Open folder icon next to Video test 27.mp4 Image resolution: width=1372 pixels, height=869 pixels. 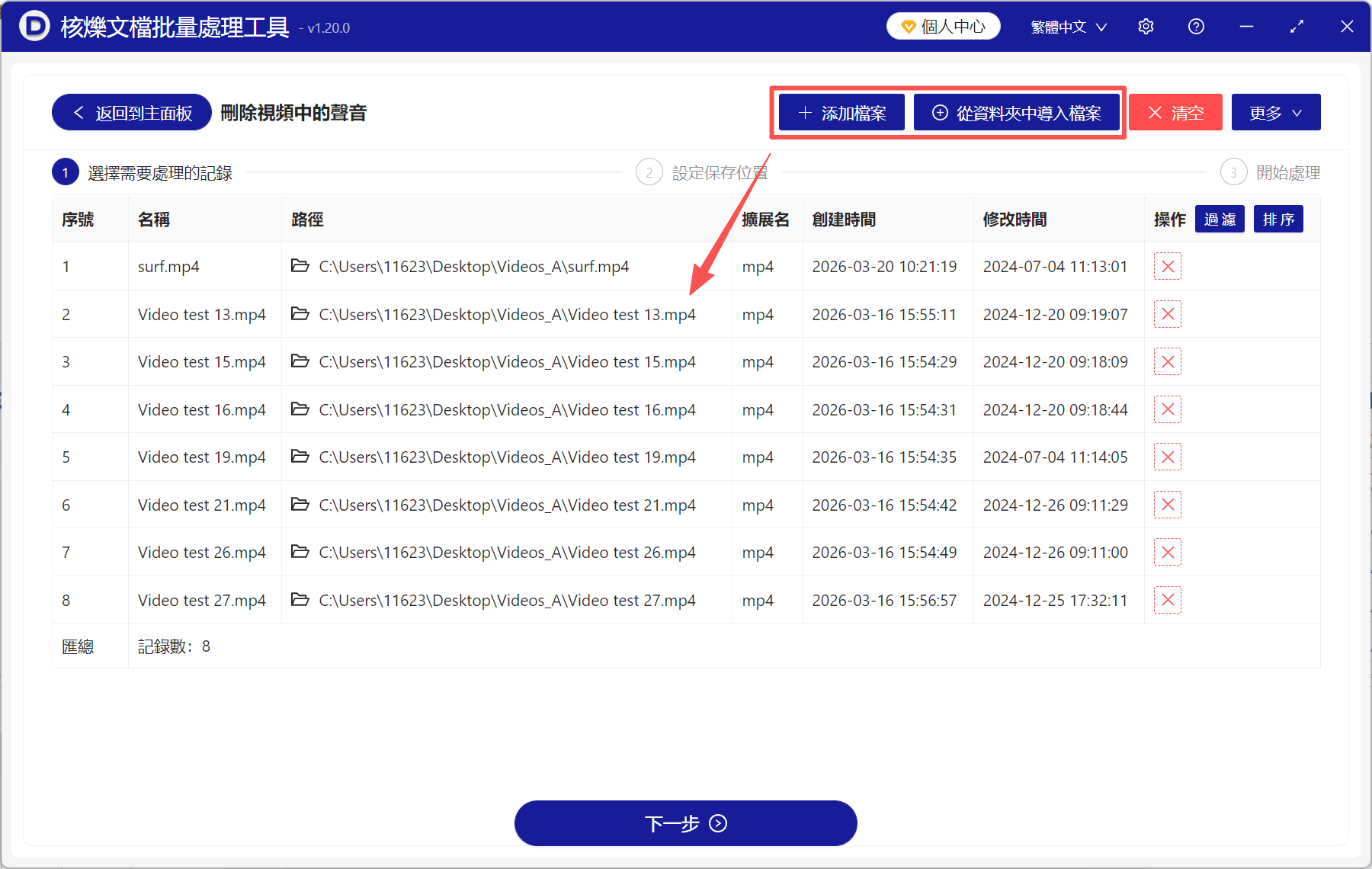[300, 600]
